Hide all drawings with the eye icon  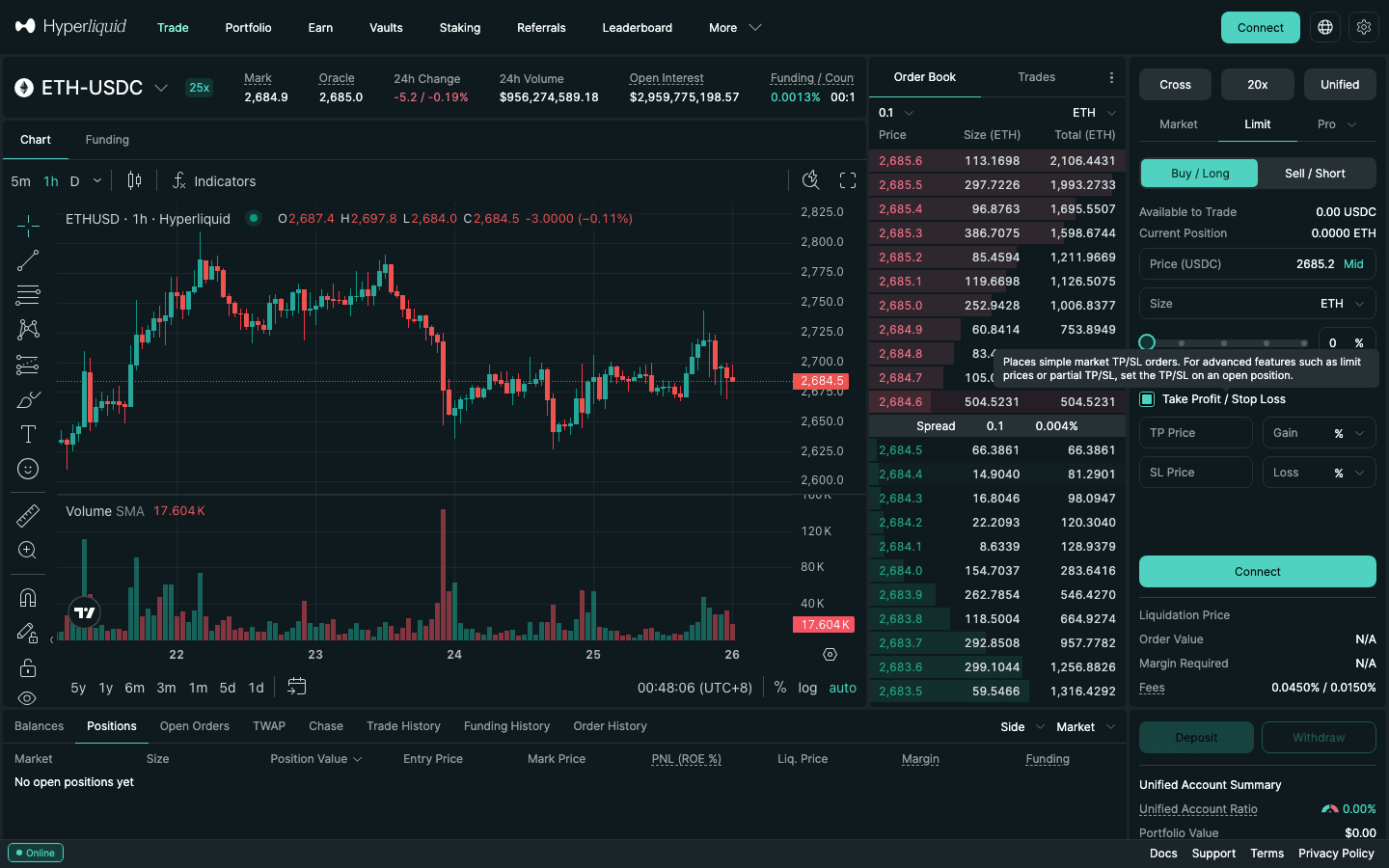pos(28,698)
